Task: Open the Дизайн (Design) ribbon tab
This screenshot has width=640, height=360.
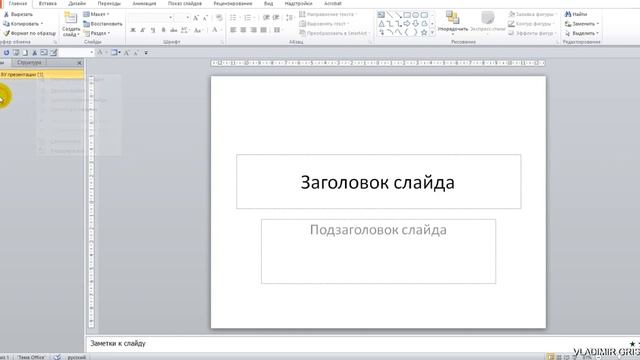Action: tap(77, 4)
